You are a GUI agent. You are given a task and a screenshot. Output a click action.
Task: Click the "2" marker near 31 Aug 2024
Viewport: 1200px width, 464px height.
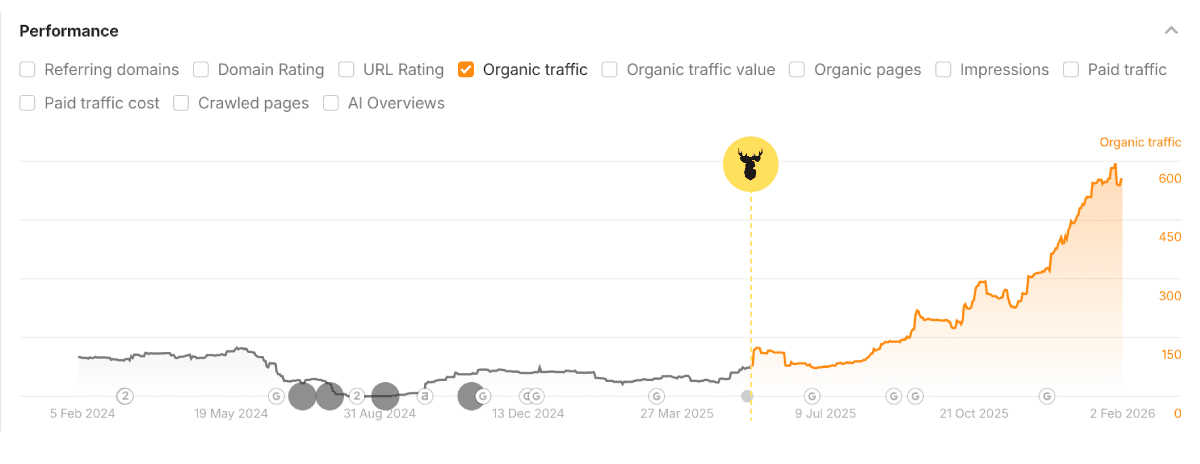point(356,396)
